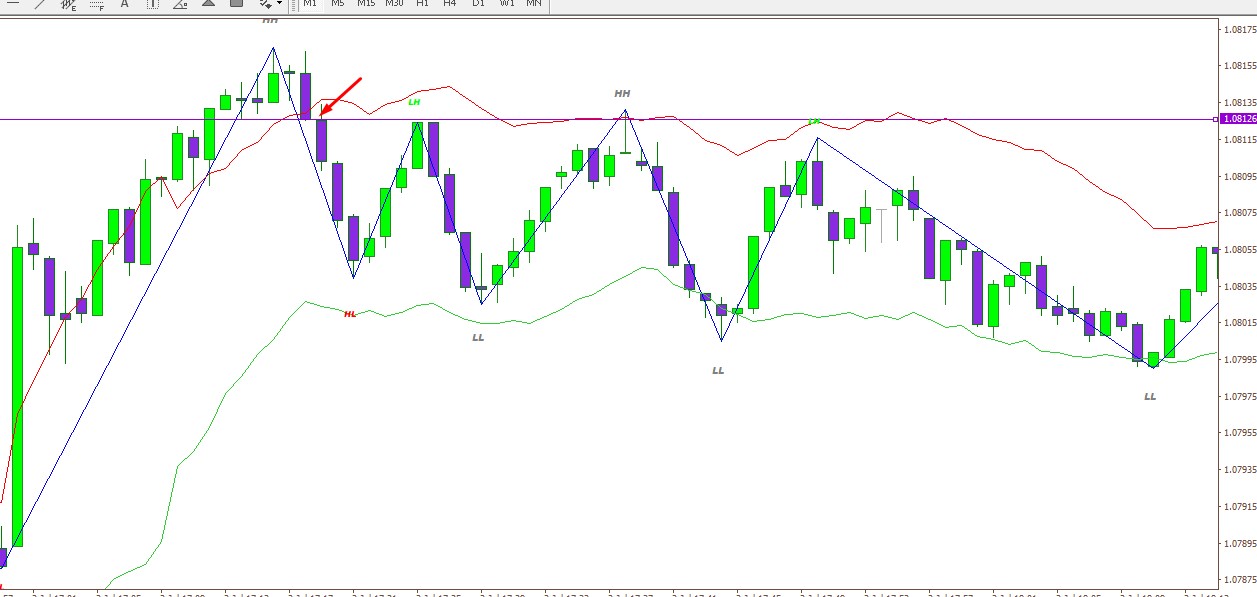Switch chart to H4 timeframe
This screenshot has height=597, width=1257.
click(x=450, y=3)
